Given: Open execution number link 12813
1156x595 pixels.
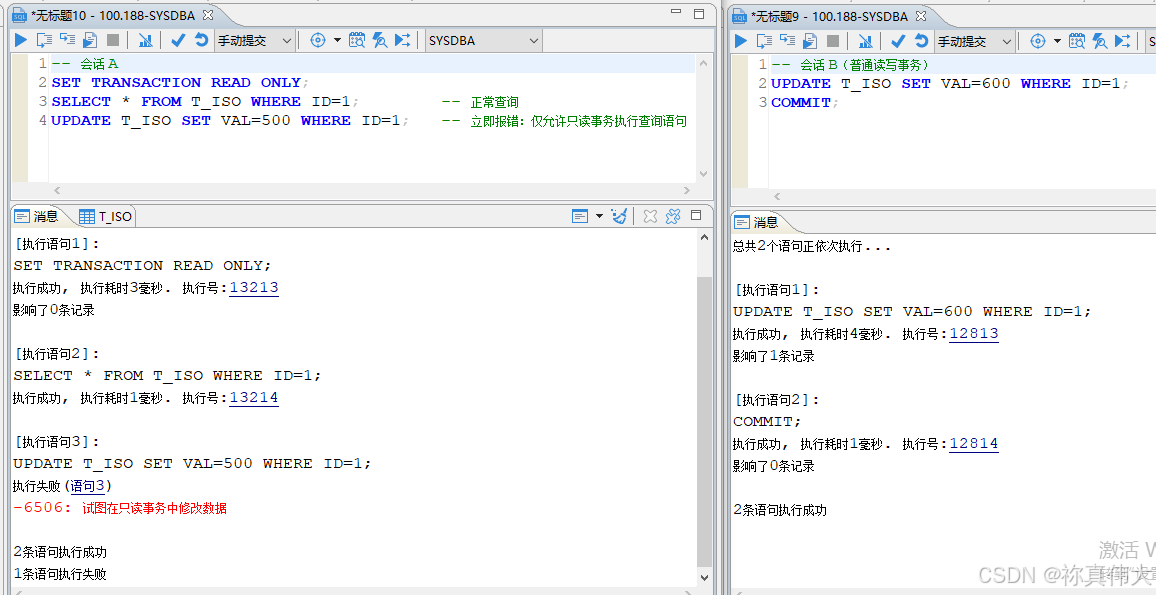Looking at the screenshot, I should coord(974,334).
